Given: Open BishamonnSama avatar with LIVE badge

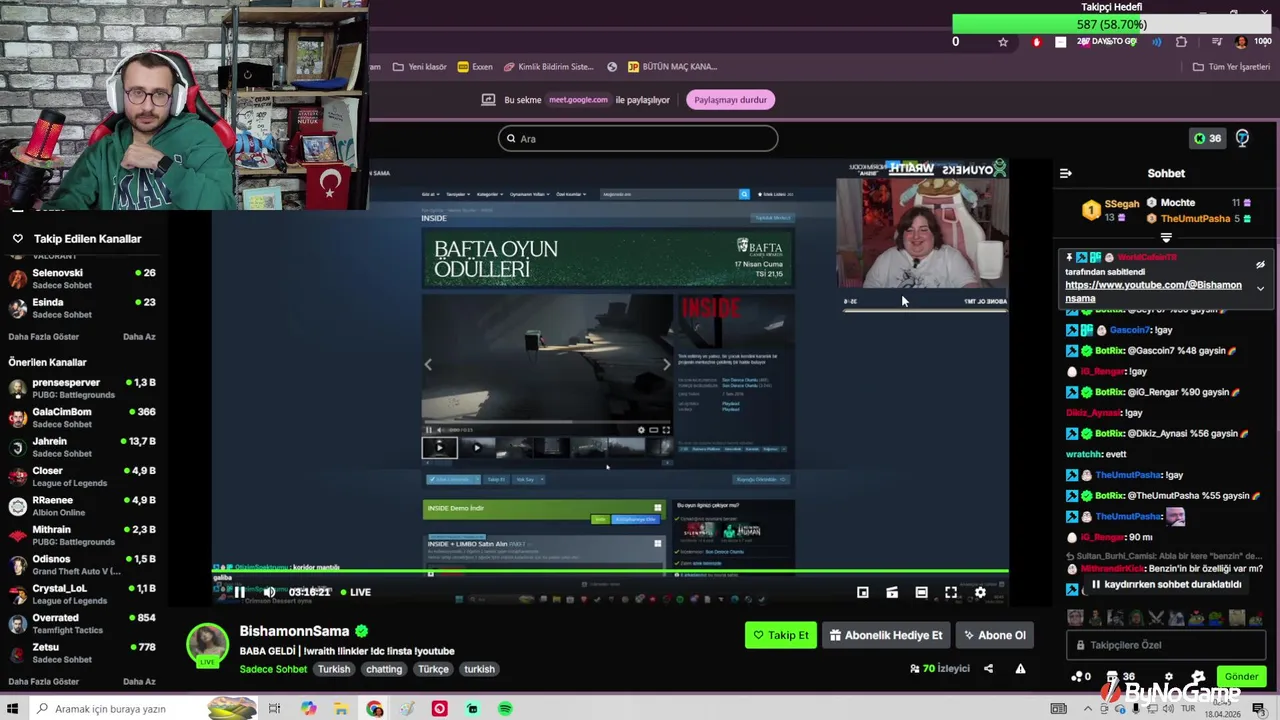Looking at the screenshot, I should [208, 645].
